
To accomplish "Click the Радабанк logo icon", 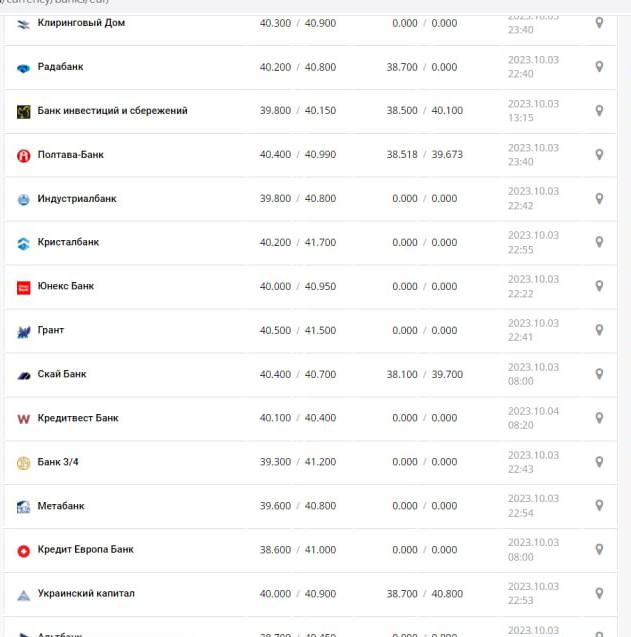I will (x=24, y=67).
